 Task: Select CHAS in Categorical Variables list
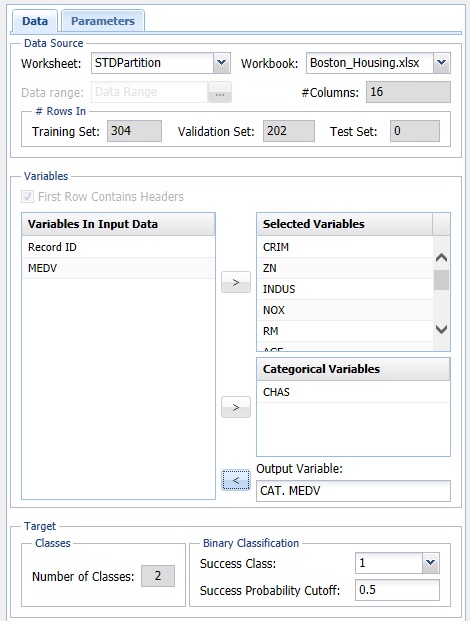(x=353, y=392)
